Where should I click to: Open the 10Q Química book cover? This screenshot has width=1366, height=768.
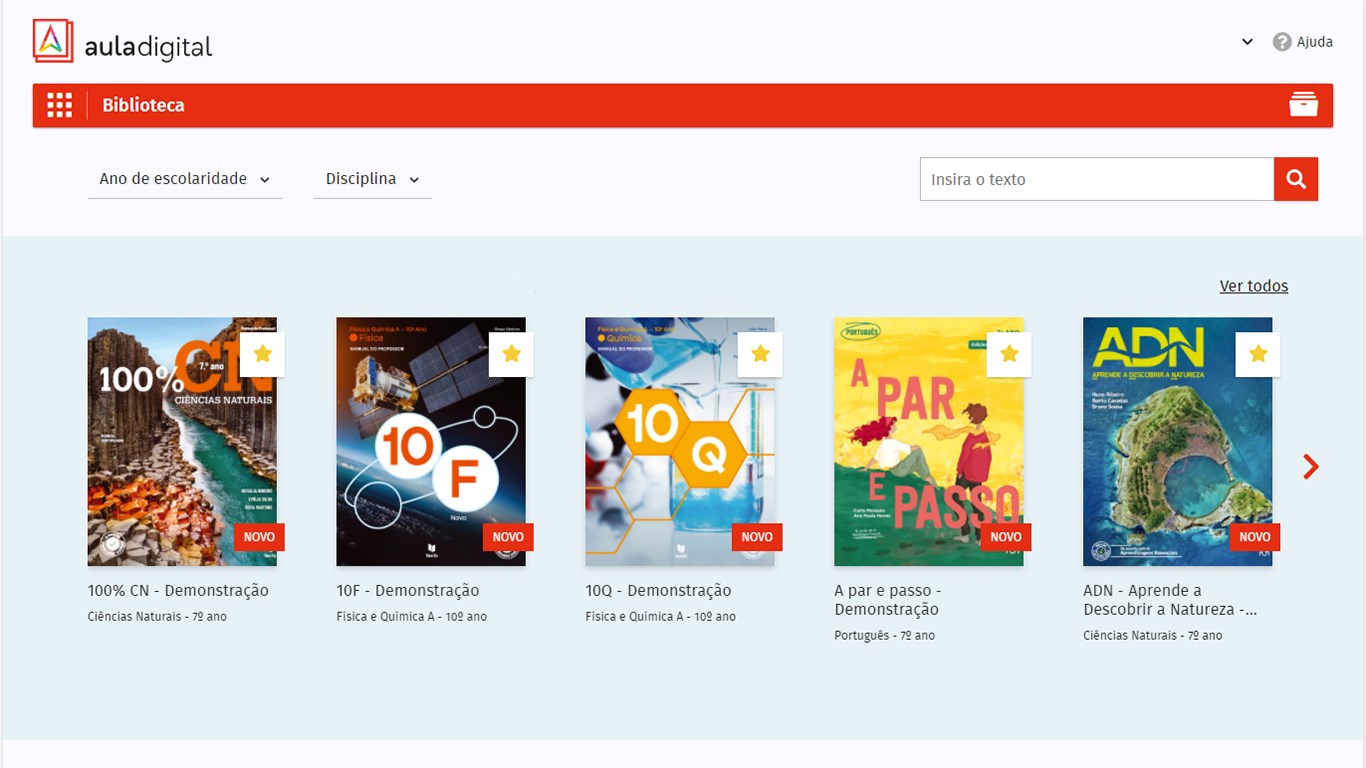point(680,442)
